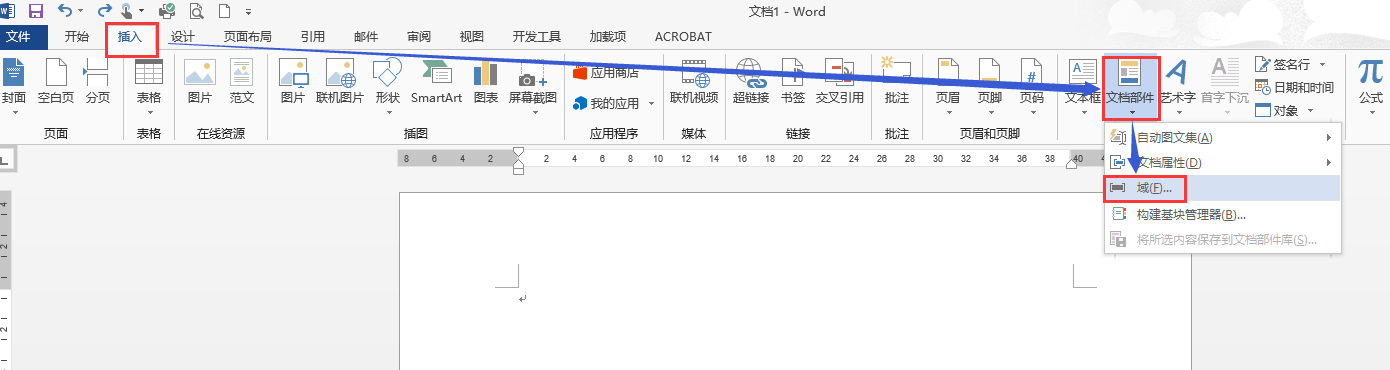Switch to the Design (设计) tab
1390x370 pixels.
pyautogui.click(x=182, y=37)
